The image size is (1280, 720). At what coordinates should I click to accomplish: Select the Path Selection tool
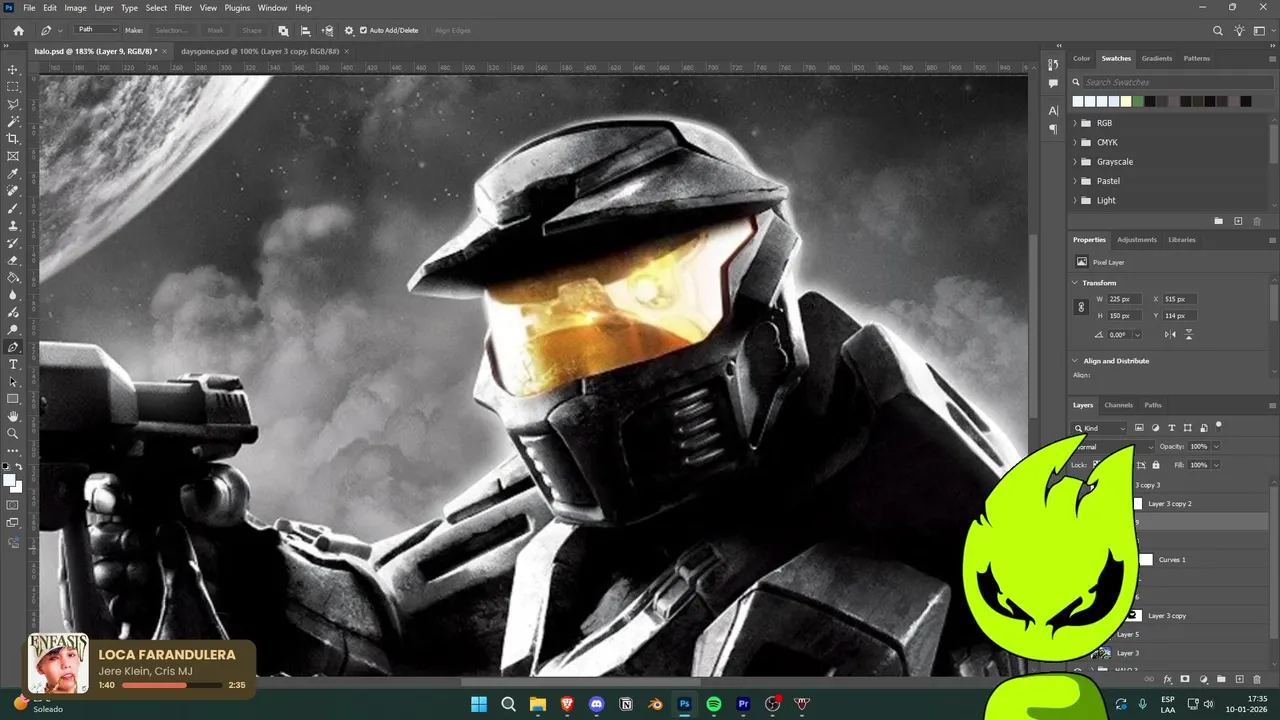tap(13, 382)
